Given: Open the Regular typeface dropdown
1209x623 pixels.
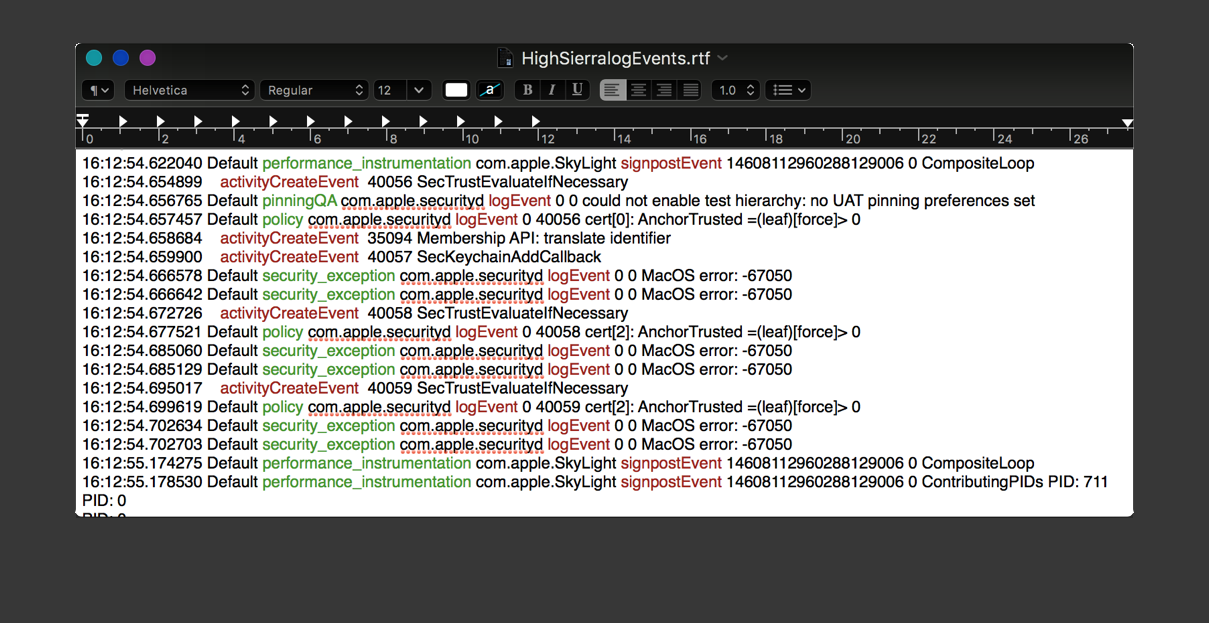Looking at the screenshot, I should click(x=314, y=90).
